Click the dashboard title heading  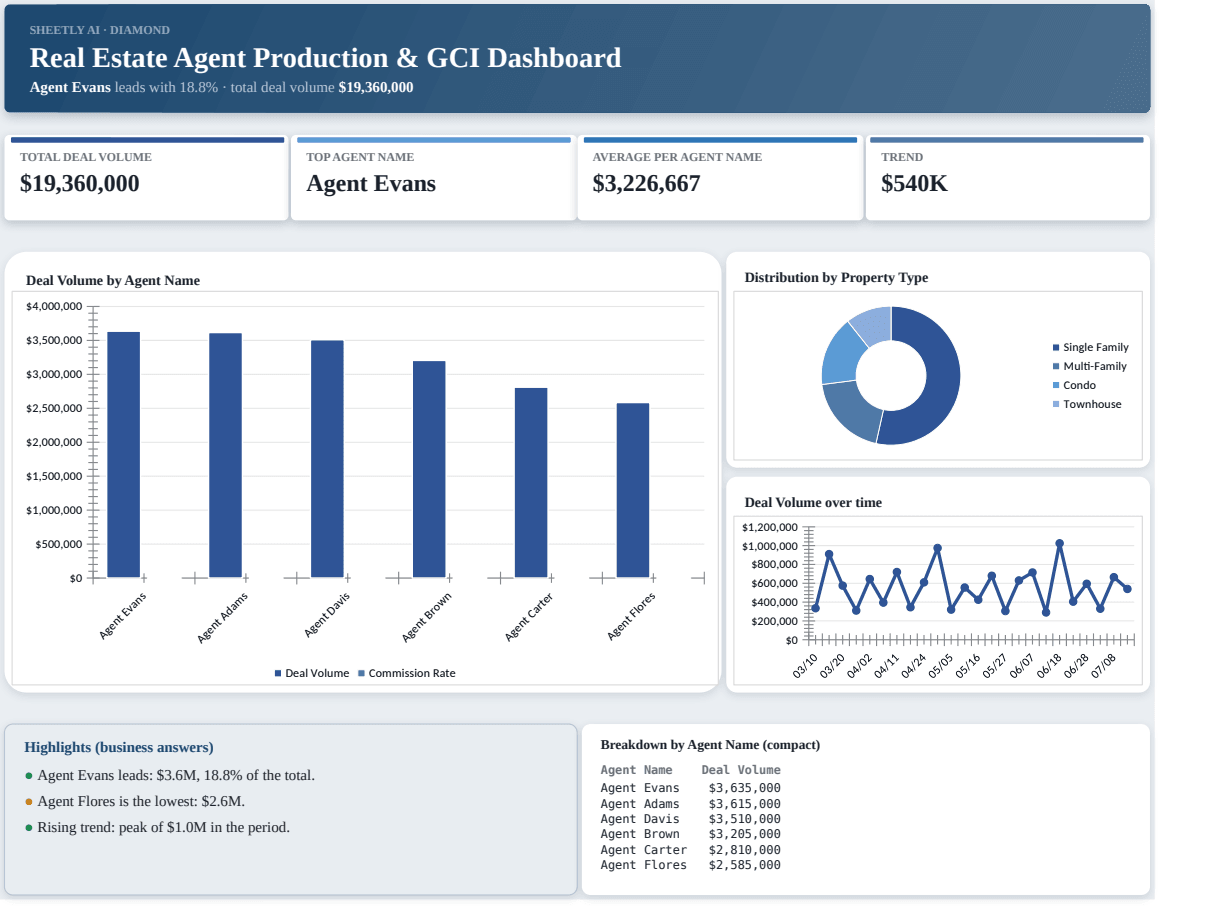pos(325,58)
